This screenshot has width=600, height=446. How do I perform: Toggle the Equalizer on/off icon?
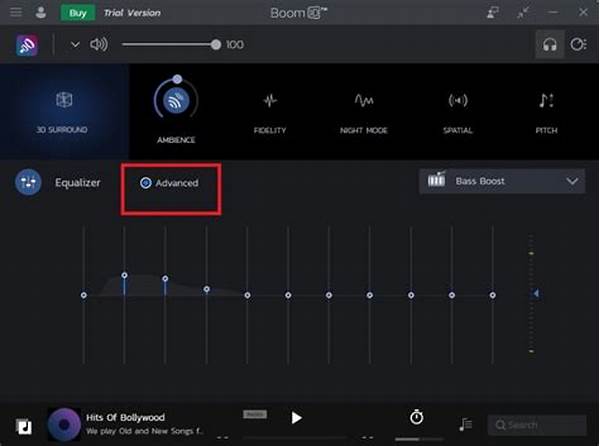28,182
